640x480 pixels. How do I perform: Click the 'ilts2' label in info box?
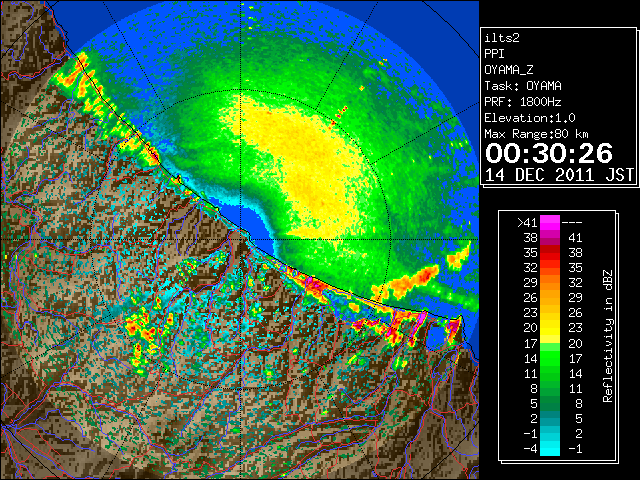tap(502, 38)
